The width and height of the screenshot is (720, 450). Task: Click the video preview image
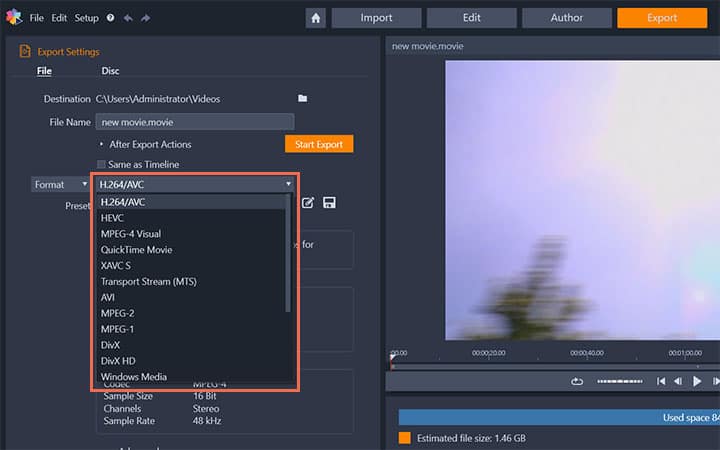(582, 200)
